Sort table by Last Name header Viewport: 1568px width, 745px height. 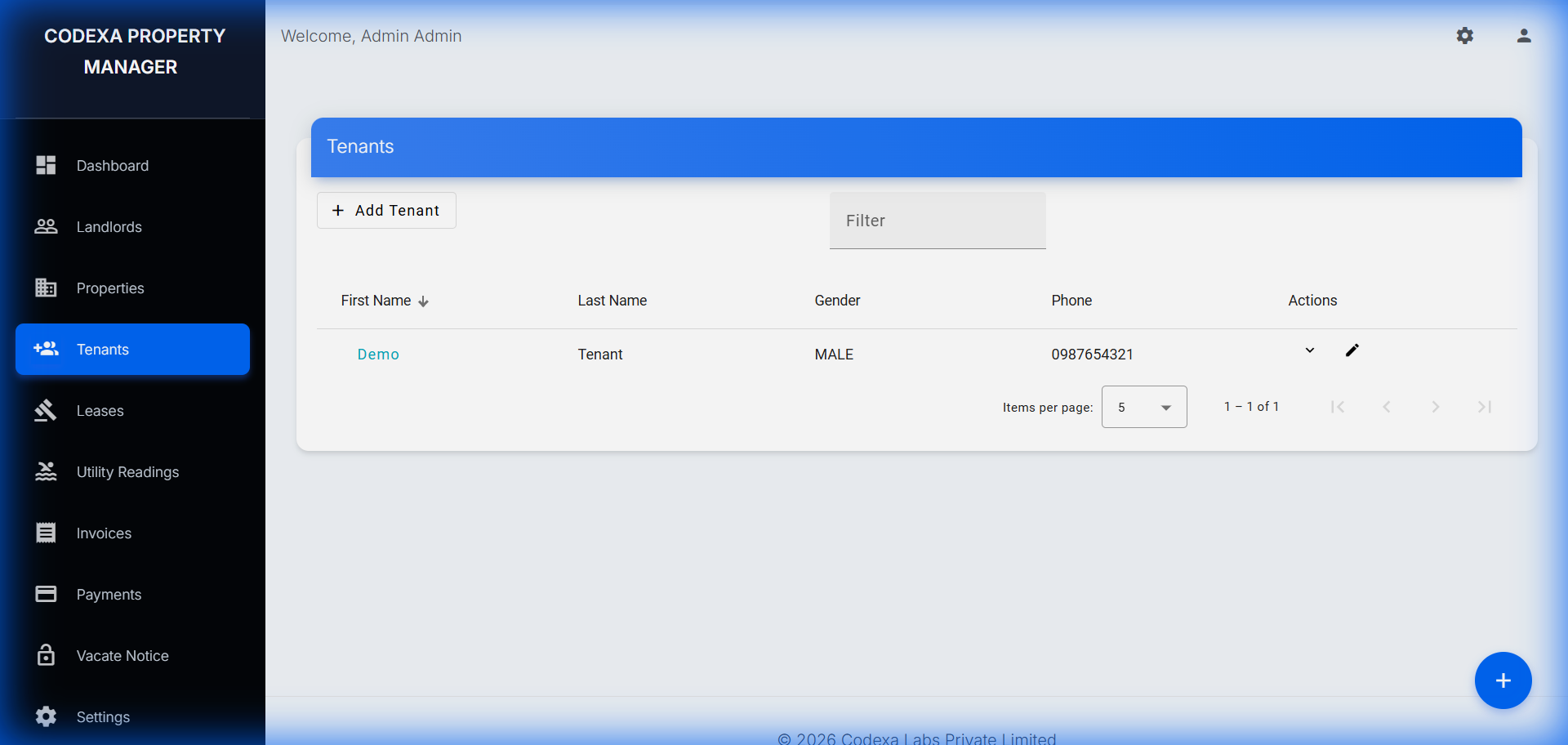pos(612,301)
